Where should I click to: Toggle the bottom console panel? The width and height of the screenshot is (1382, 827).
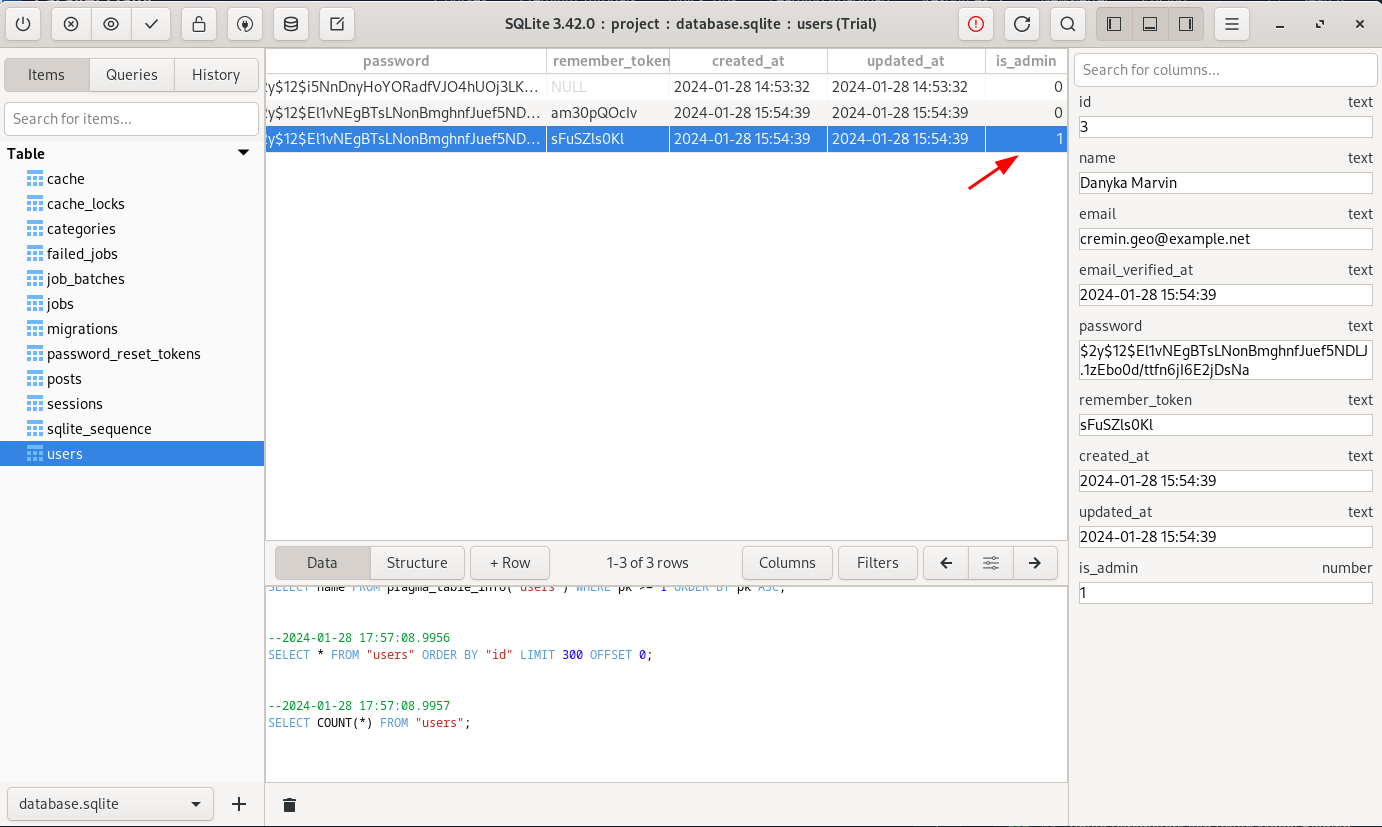point(1150,24)
